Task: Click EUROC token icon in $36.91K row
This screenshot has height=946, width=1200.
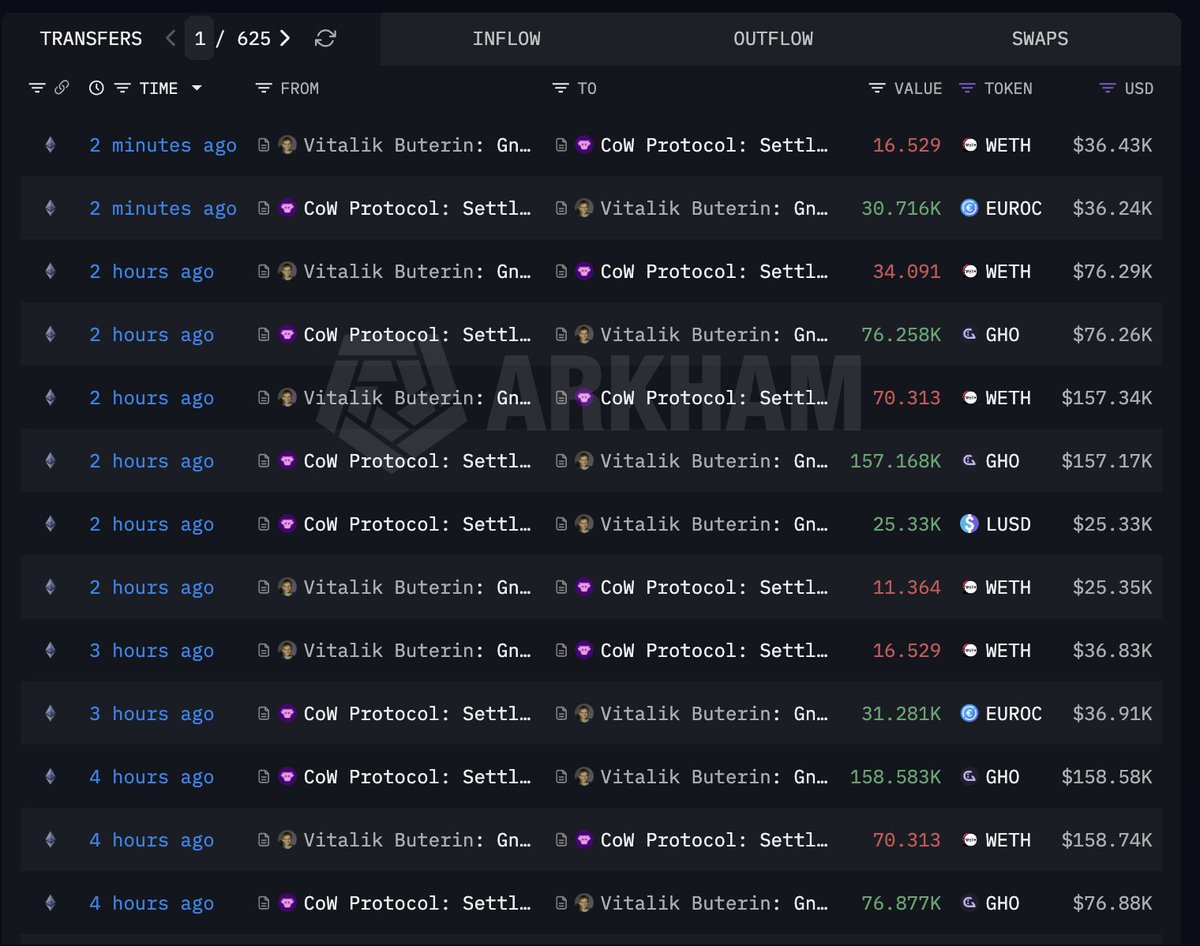Action: click(969, 713)
